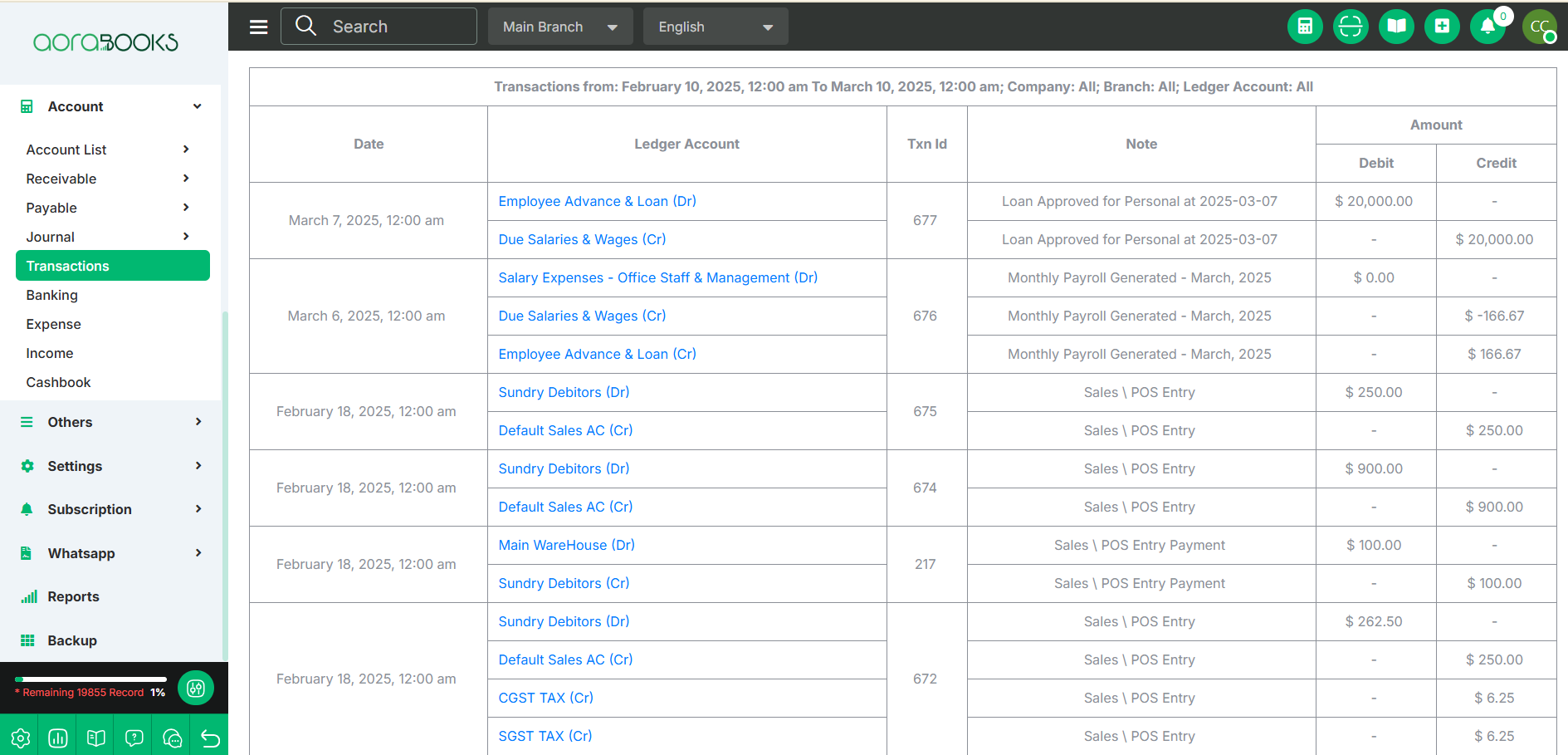Image resolution: width=1568 pixels, height=755 pixels.
Task: Toggle the hamburger sidebar menu
Action: click(x=259, y=27)
